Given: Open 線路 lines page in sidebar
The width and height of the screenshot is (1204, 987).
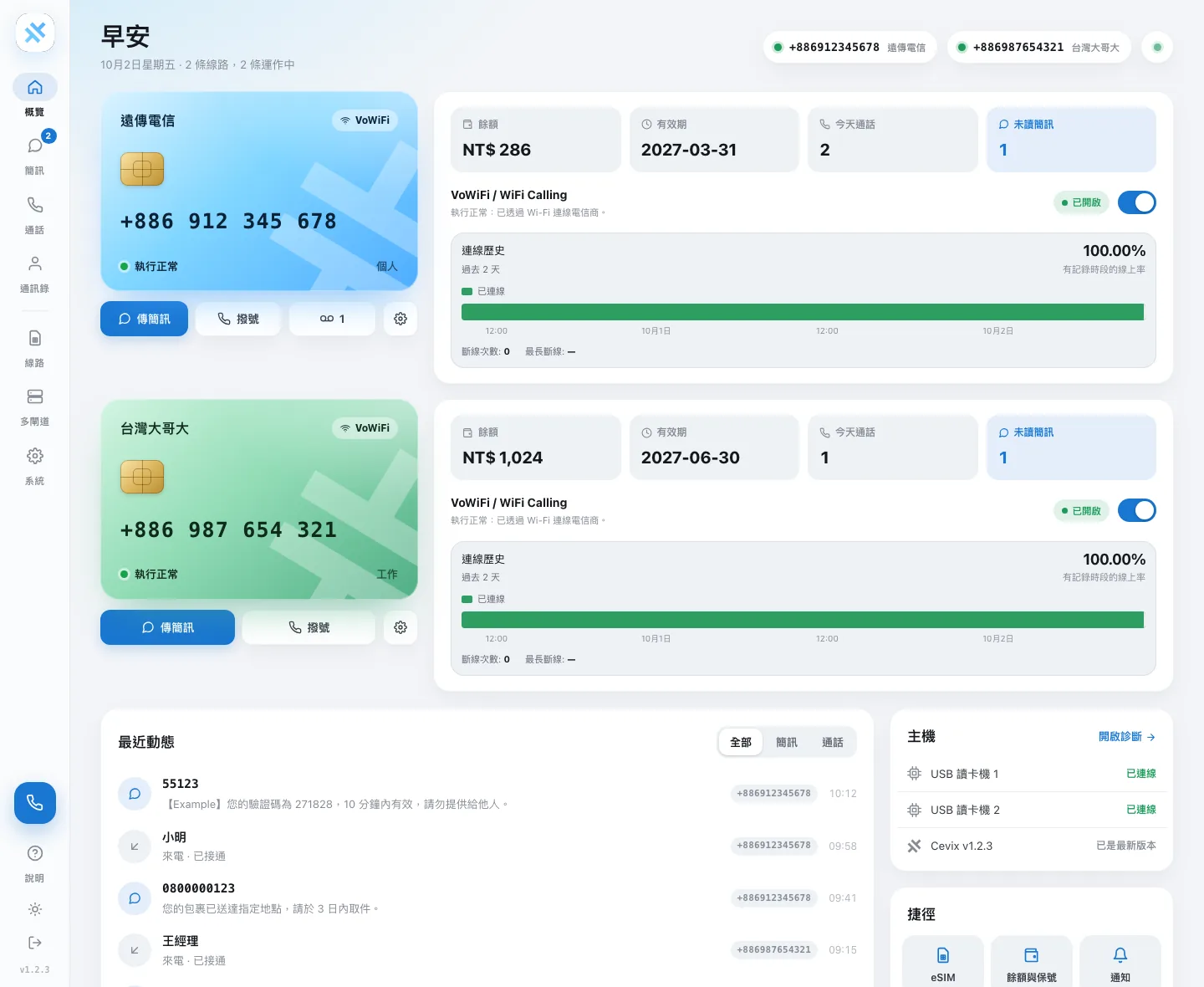Looking at the screenshot, I should coord(34,348).
